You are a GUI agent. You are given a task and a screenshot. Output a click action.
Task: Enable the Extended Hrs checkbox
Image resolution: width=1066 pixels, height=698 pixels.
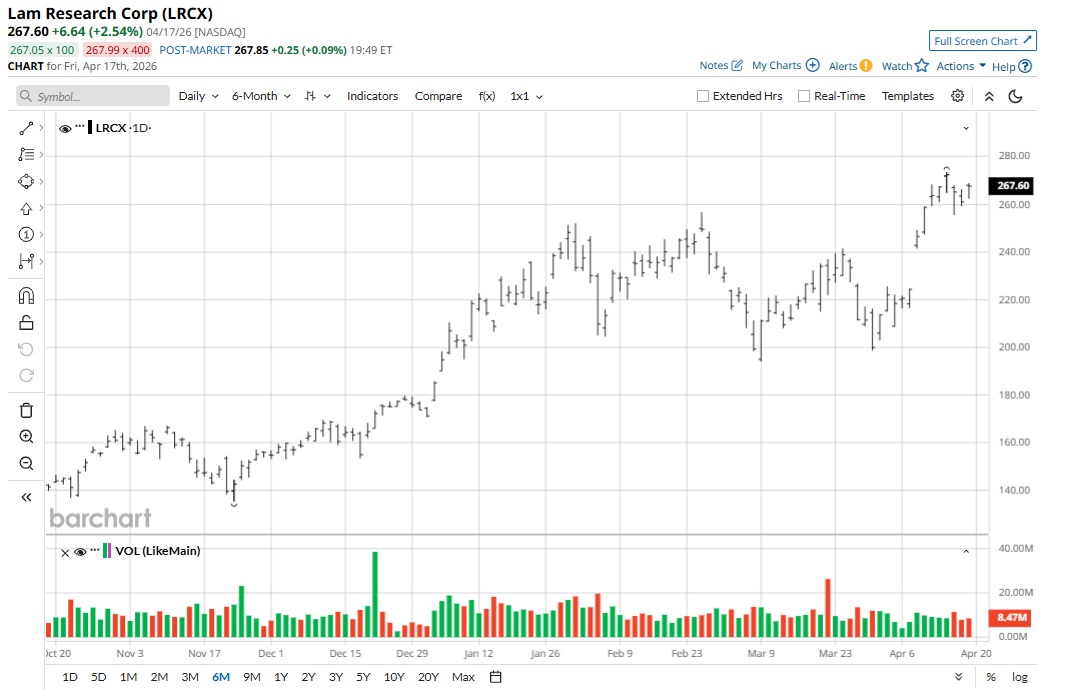click(x=703, y=96)
